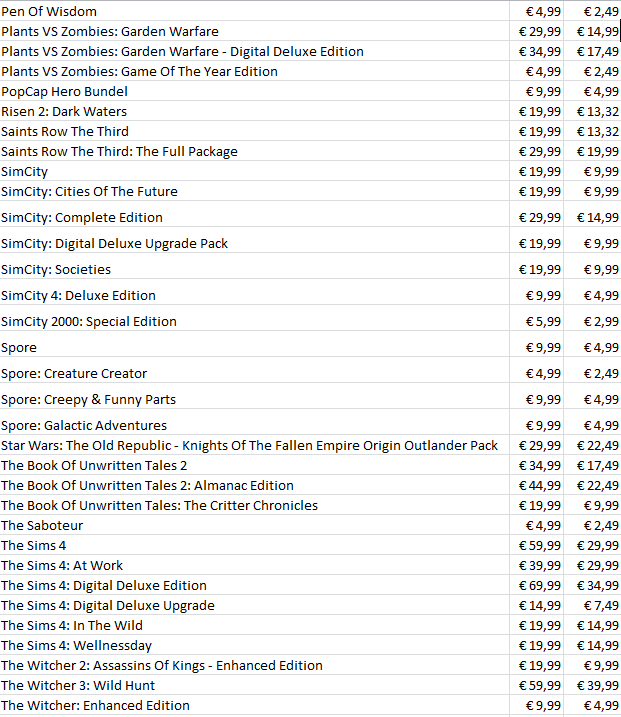
Task: Click 'The Sims 4: Digital Deluxe Upgrade' cell
Action: point(255,605)
